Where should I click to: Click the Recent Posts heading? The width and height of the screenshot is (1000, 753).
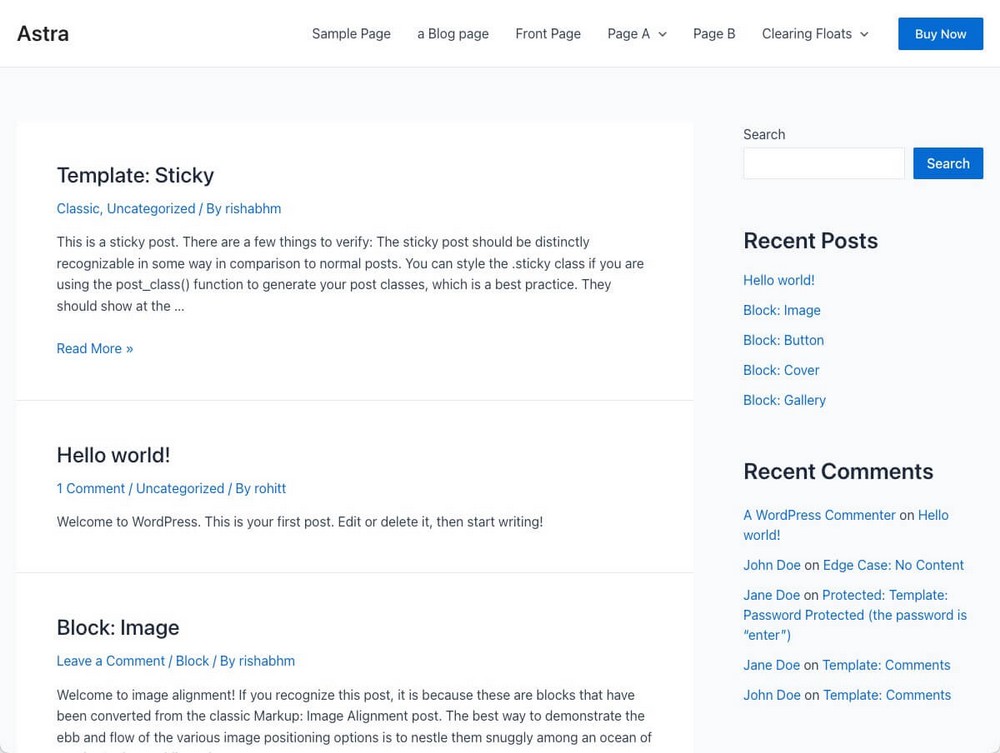click(811, 241)
